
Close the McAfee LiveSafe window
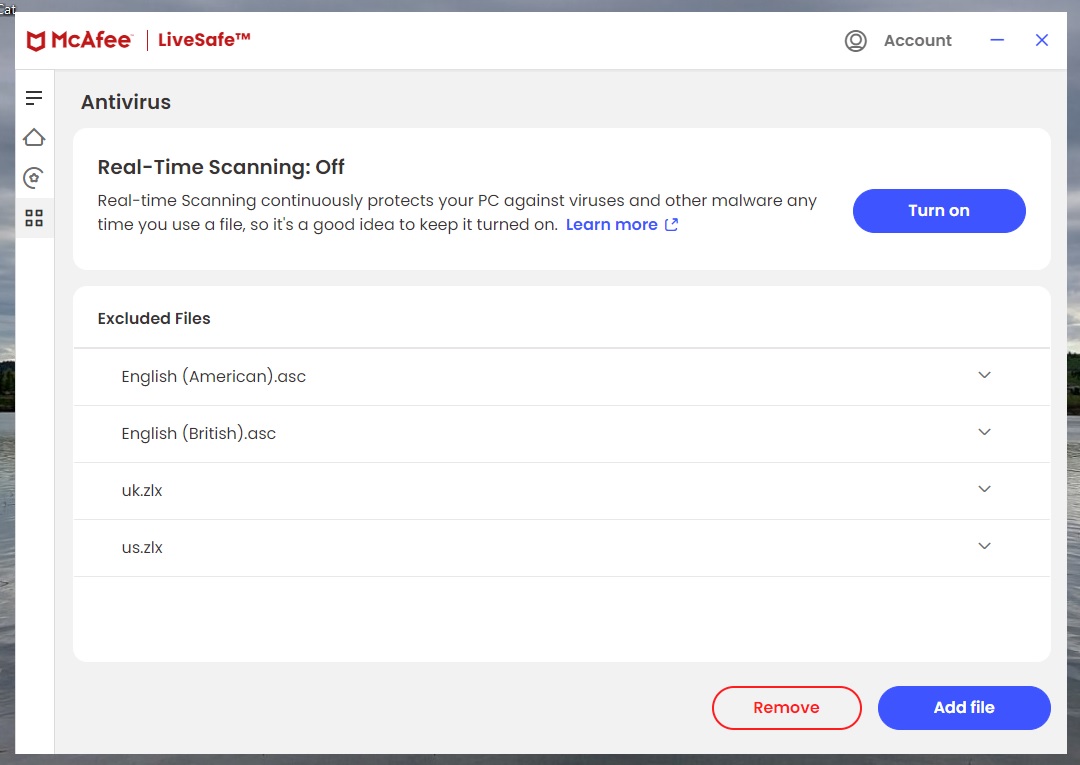click(x=1041, y=41)
